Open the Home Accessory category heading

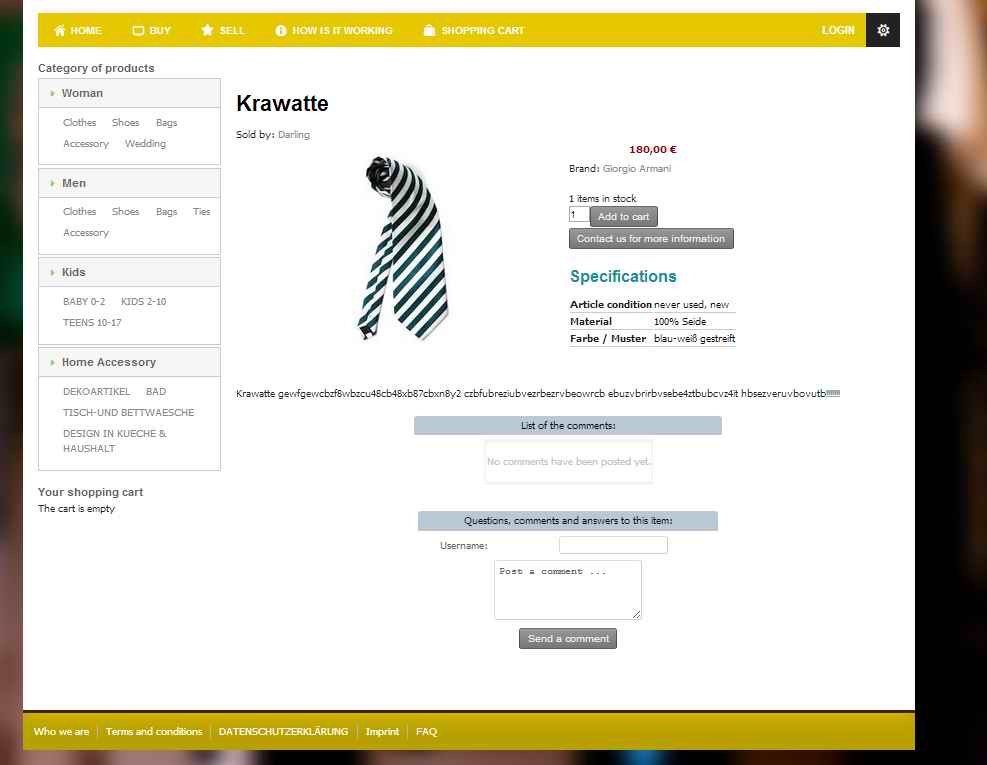[109, 363]
